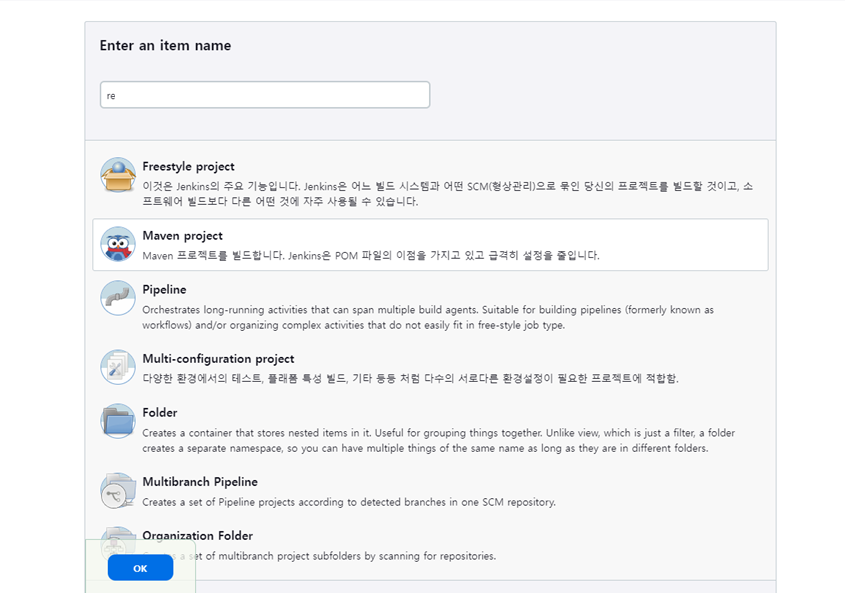Select the Folder item type title
845x593 pixels.
pos(160,412)
